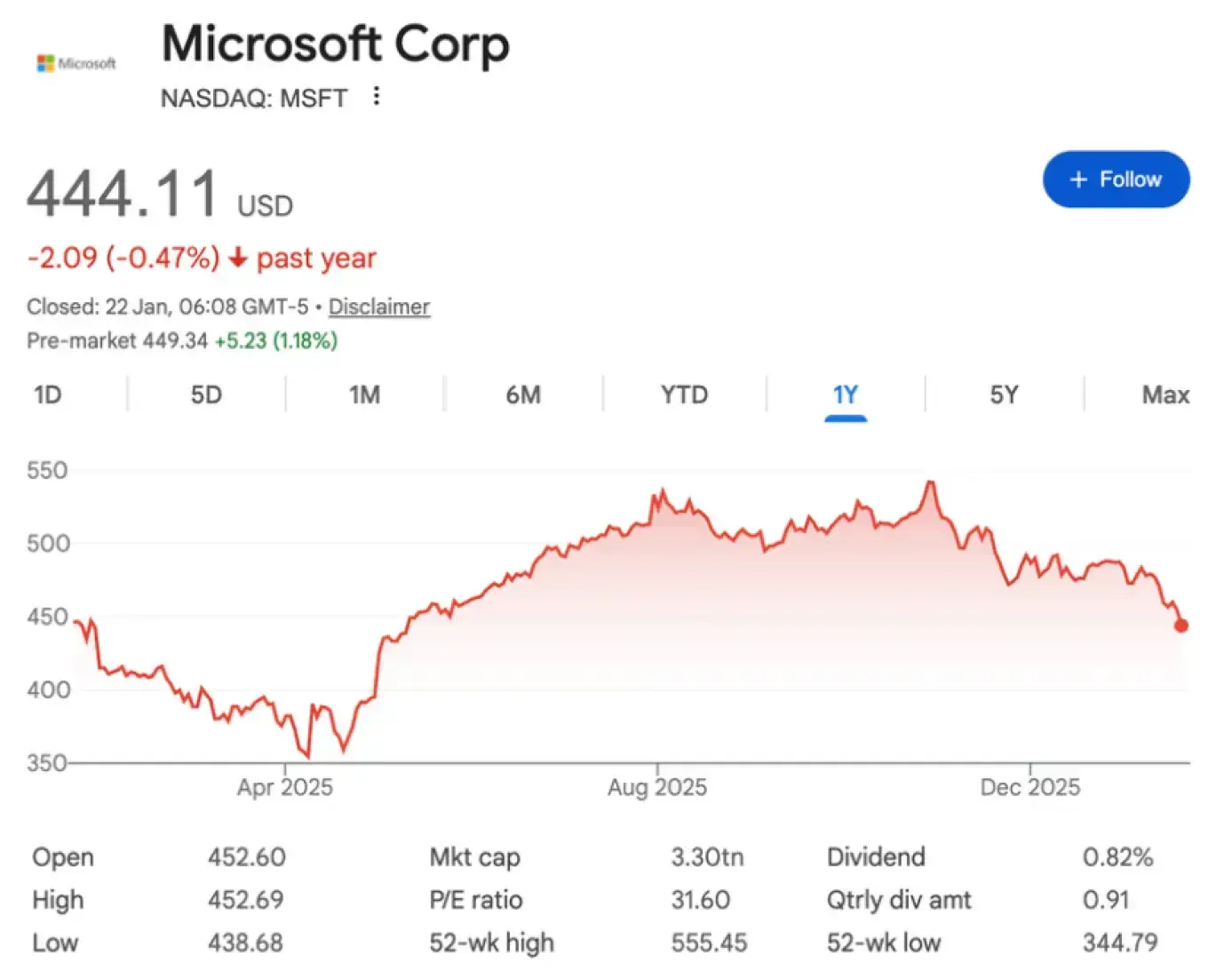Show the 1M chart range

tap(364, 394)
